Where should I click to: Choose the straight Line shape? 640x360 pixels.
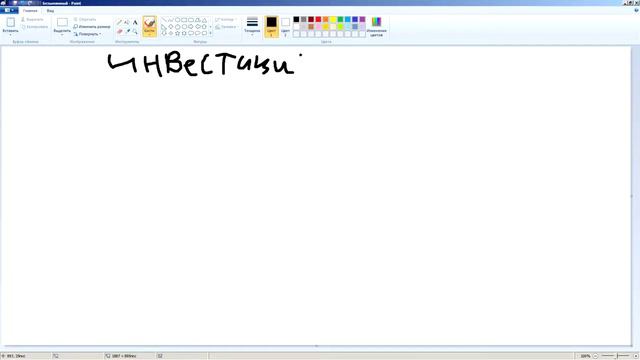(x=164, y=20)
